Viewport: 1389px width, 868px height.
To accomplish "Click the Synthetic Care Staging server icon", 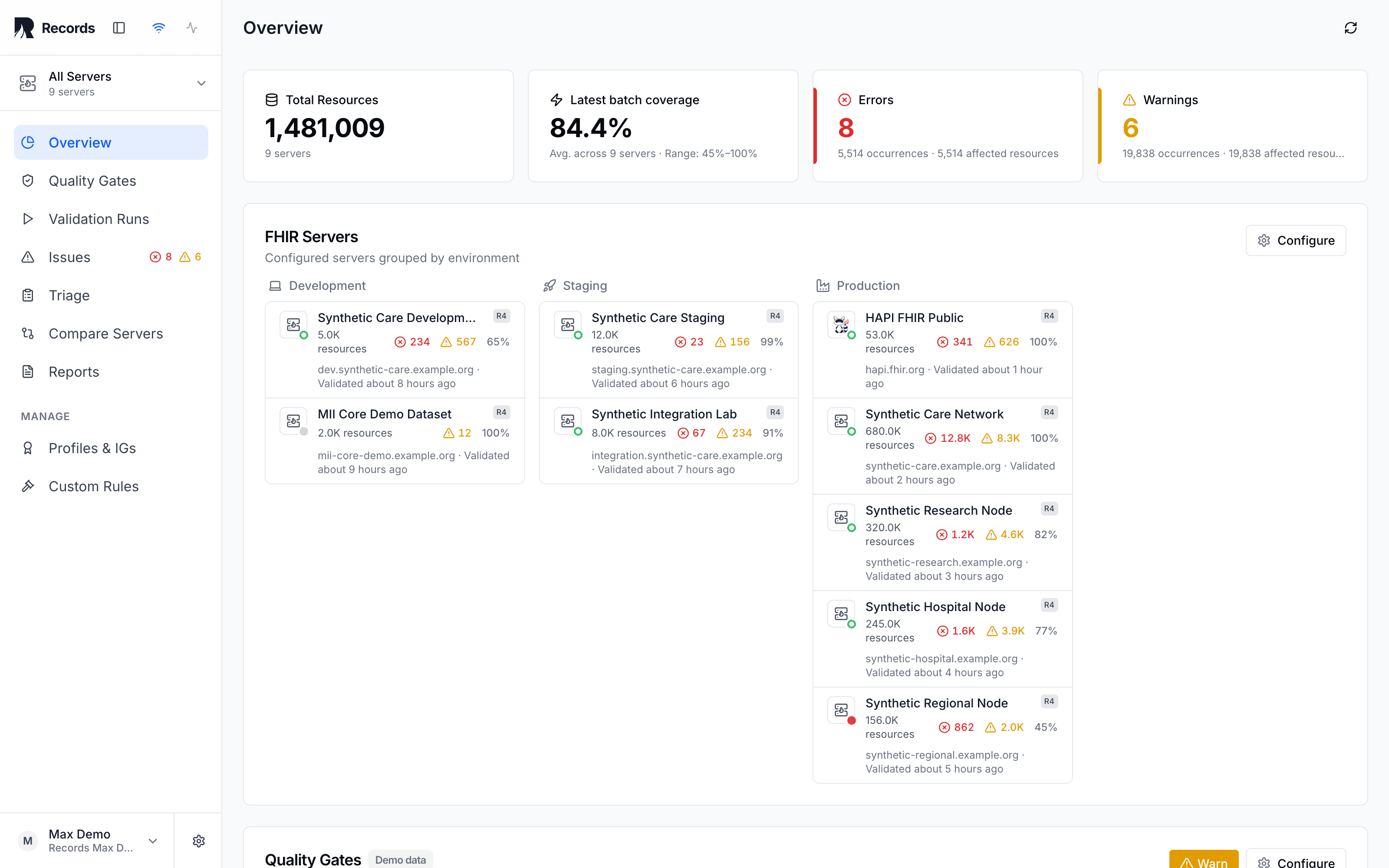I will coord(568,325).
